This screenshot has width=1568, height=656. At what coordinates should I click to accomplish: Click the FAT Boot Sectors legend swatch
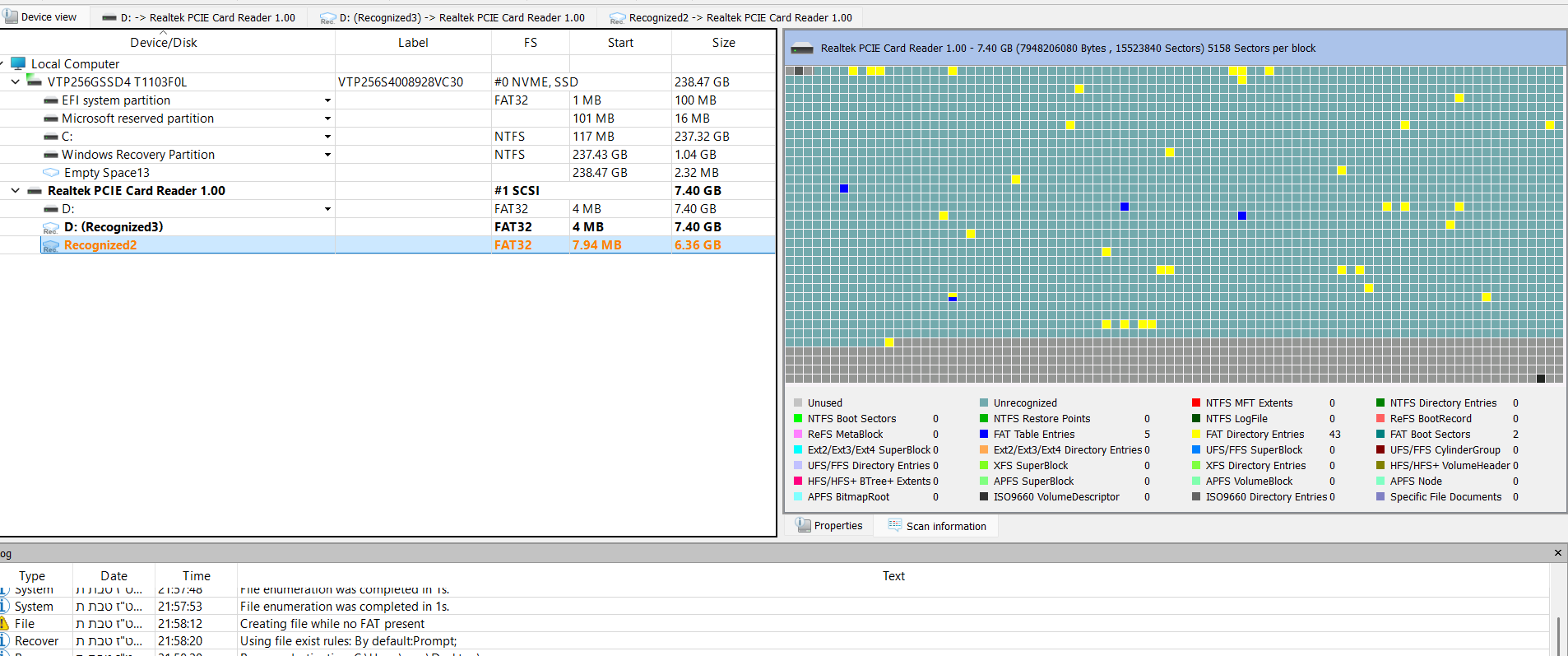1380,434
